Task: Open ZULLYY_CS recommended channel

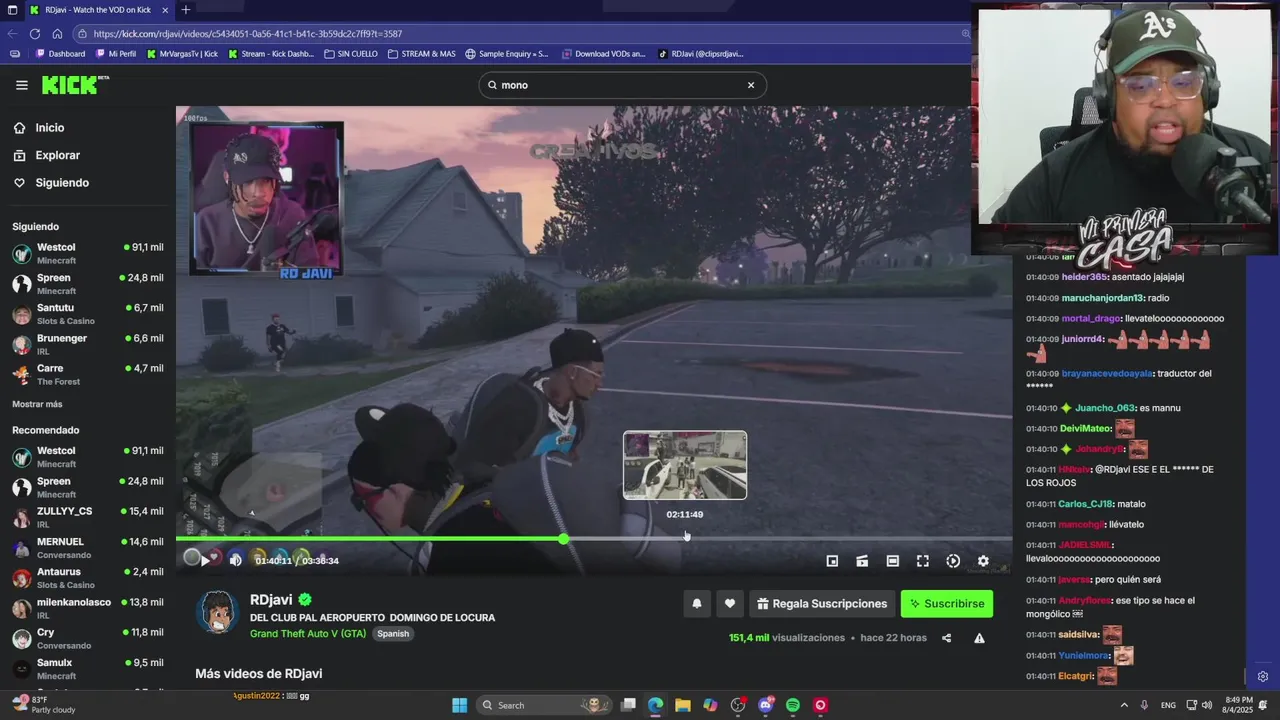Action: point(88,517)
